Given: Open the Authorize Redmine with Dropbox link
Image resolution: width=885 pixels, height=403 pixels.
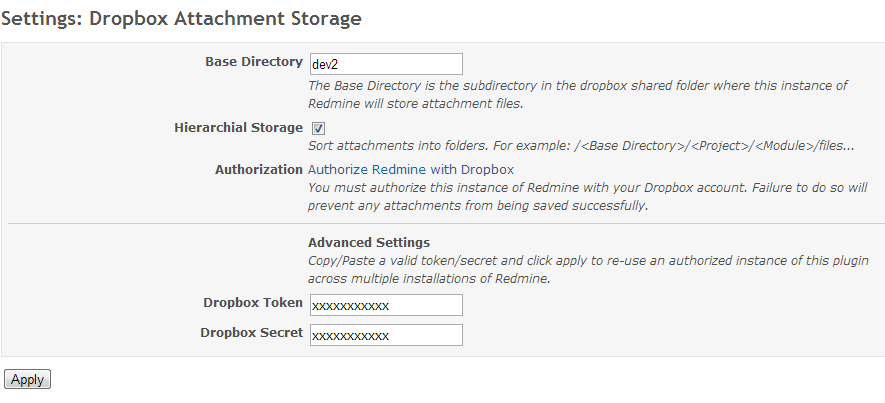Looking at the screenshot, I should click(411, 169).
